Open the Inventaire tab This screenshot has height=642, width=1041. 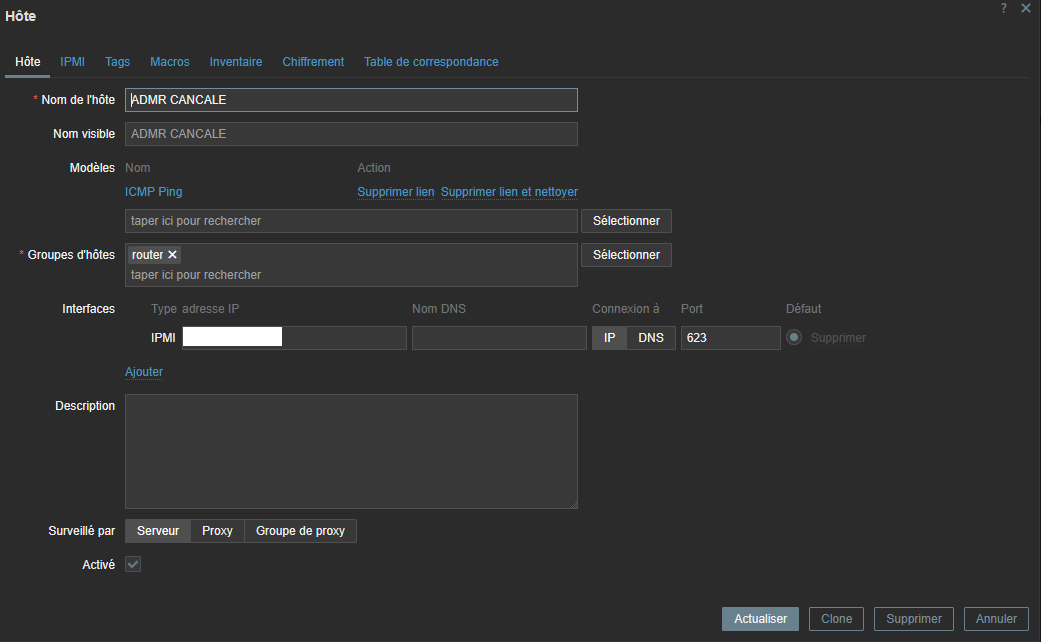(x=236, y=62)
